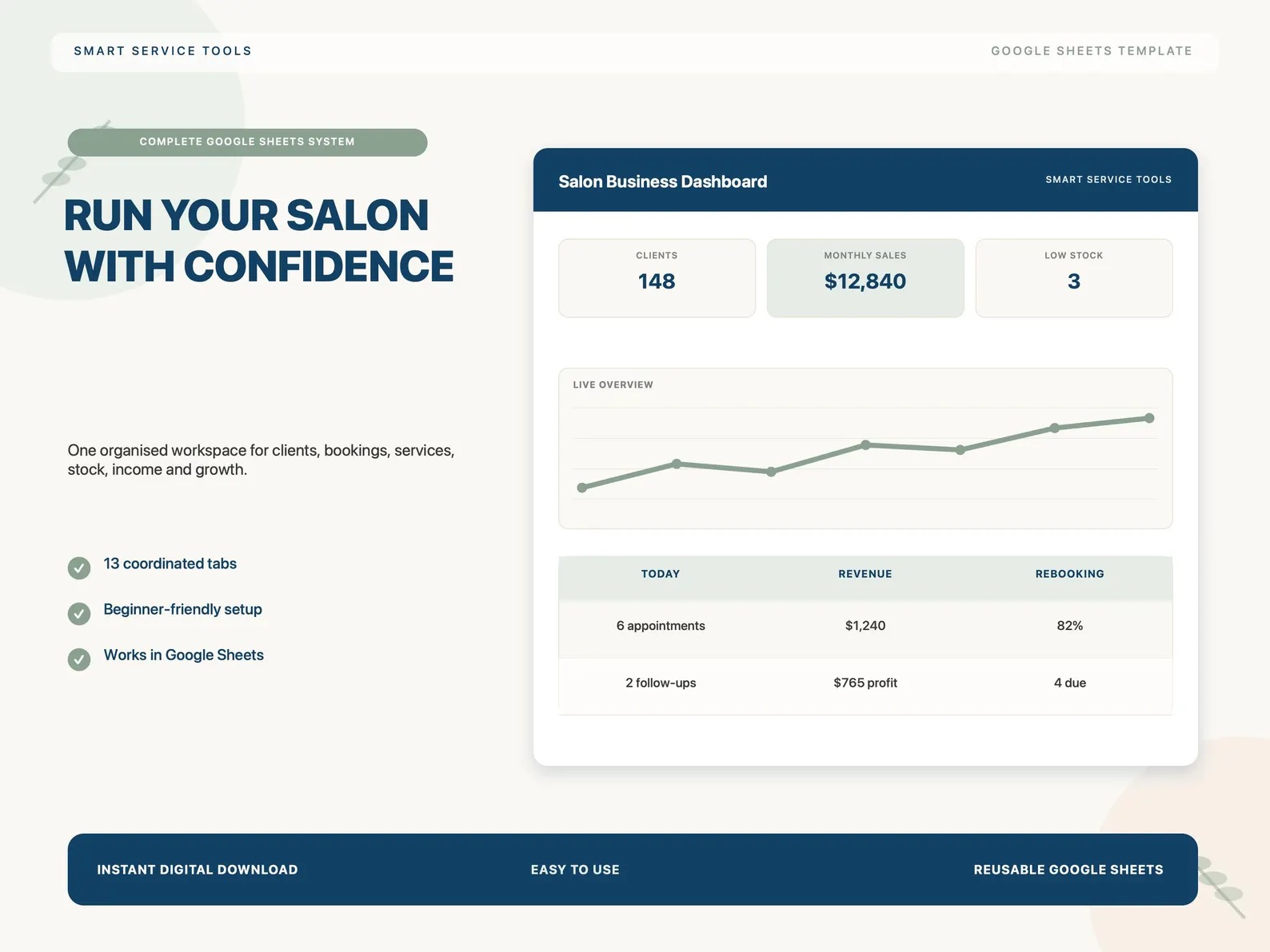Screen dimensions: 1270x952
Task: Click the "82%" rebooking cell
Action: [1070, 626]
